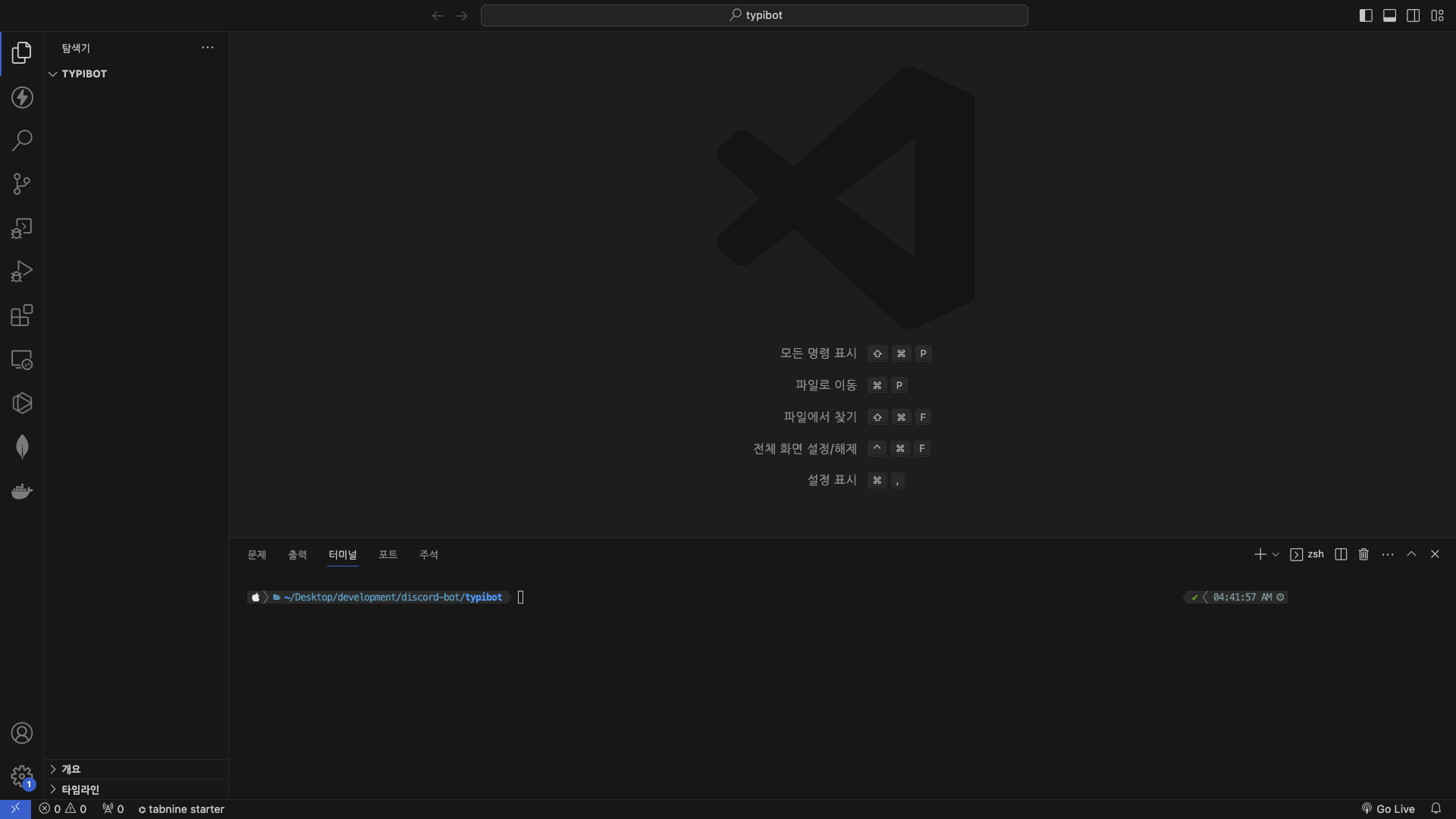Click tabnine starter in status bar
This screenshot has height=819, width=1456.
coord(181,809)
